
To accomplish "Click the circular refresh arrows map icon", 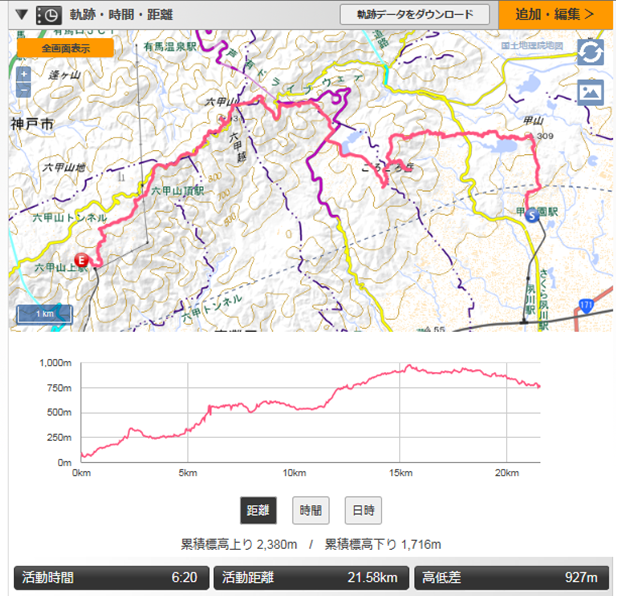I will tap(590, 52).
